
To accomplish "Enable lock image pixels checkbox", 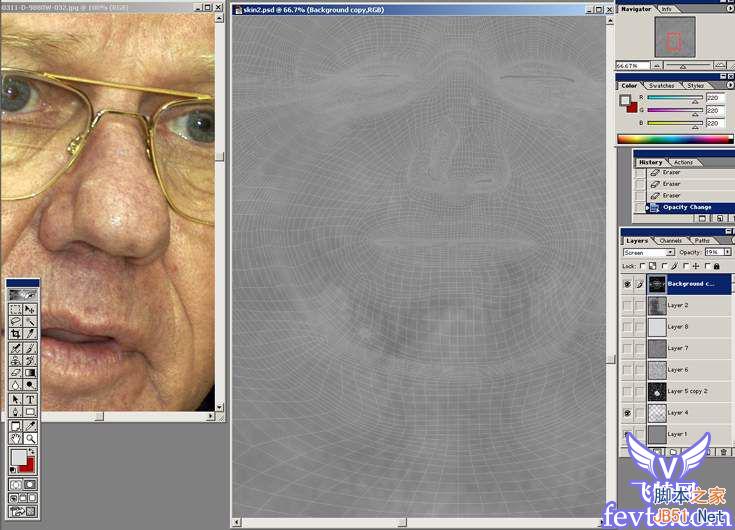I will tap(664, 266).
